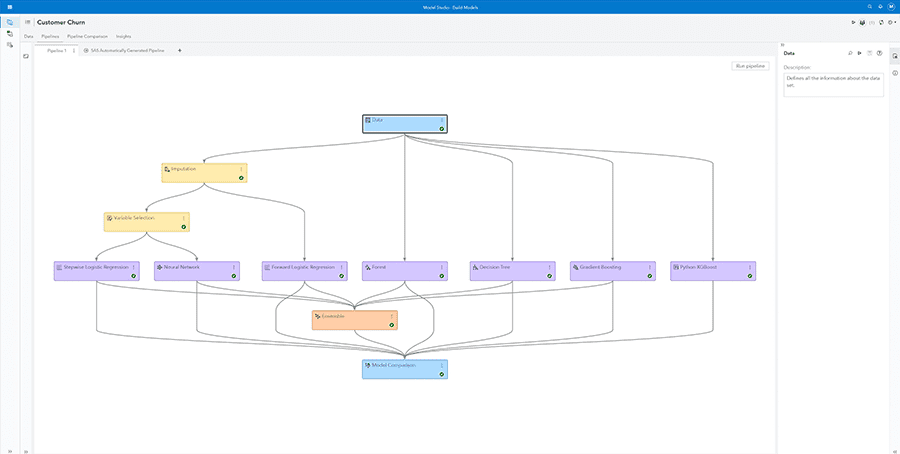This screenshot has height=454, width=900.
Task: Select the Neural Network node
Action: coord(197,271)
